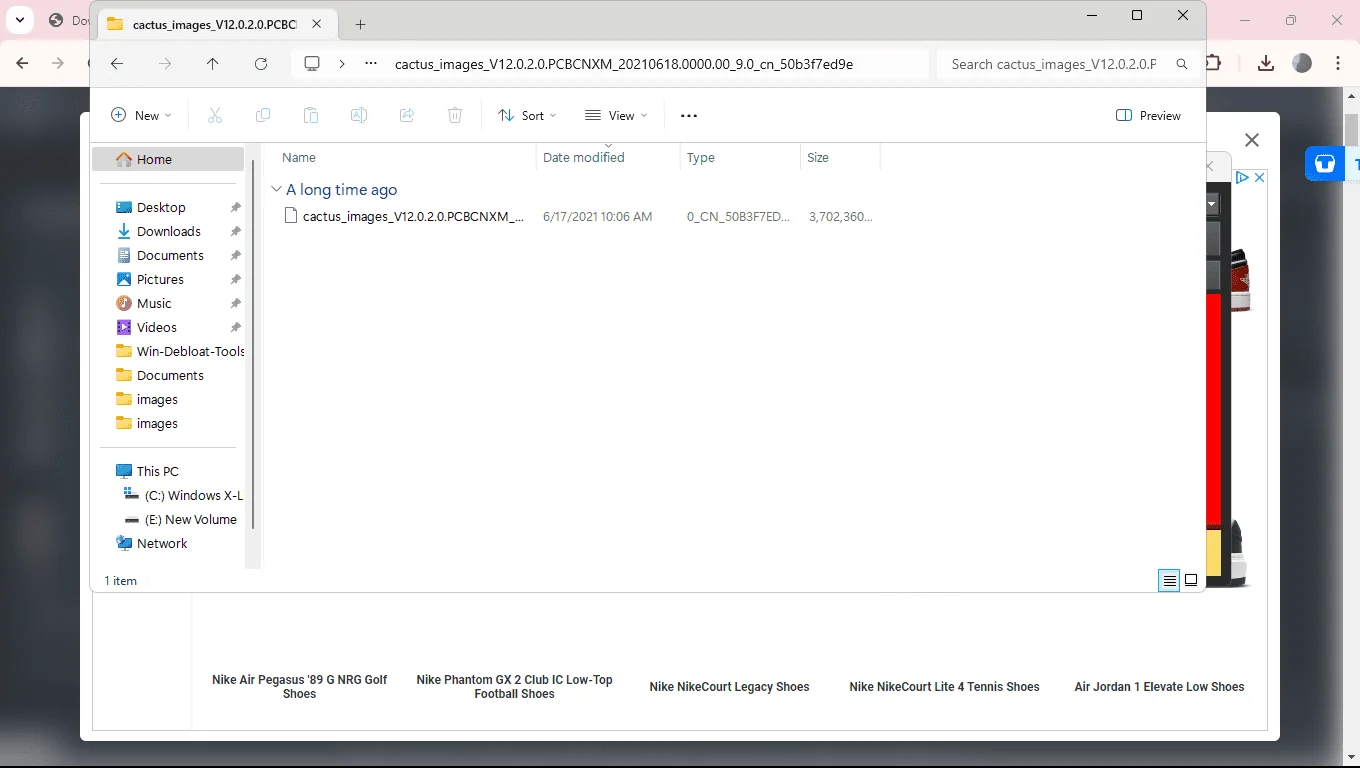Open Downloads in the navigation pane
This screenshot has height=768, width=1360.
click(x=169, y=231)
